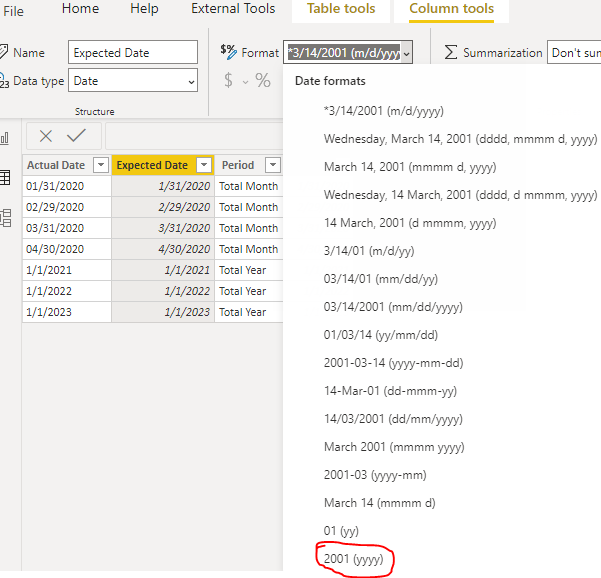Switch to the Table tools tab
This screenshot has width=601, height=578.
[x=341, y=8]
